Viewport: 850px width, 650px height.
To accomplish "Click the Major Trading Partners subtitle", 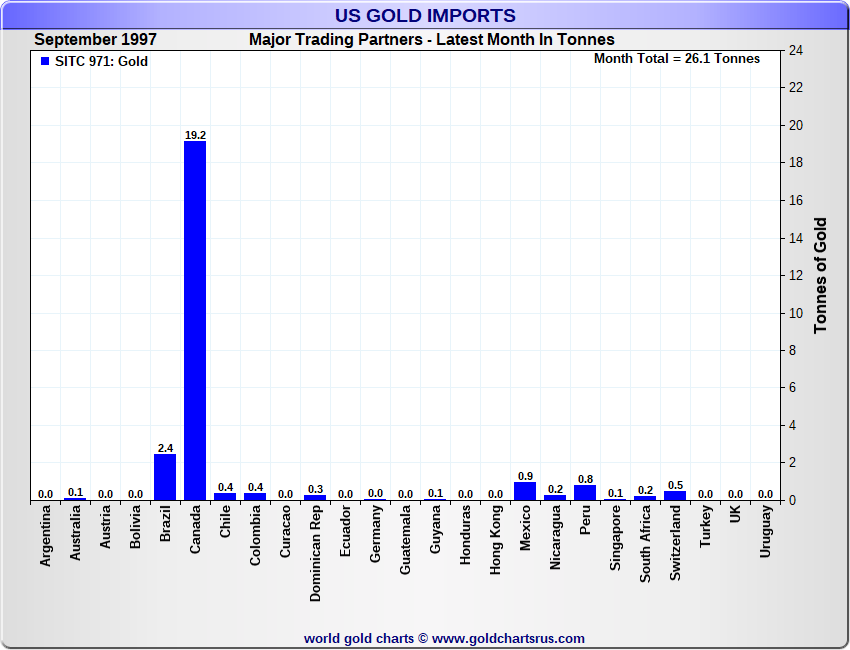I will [432, 40].
